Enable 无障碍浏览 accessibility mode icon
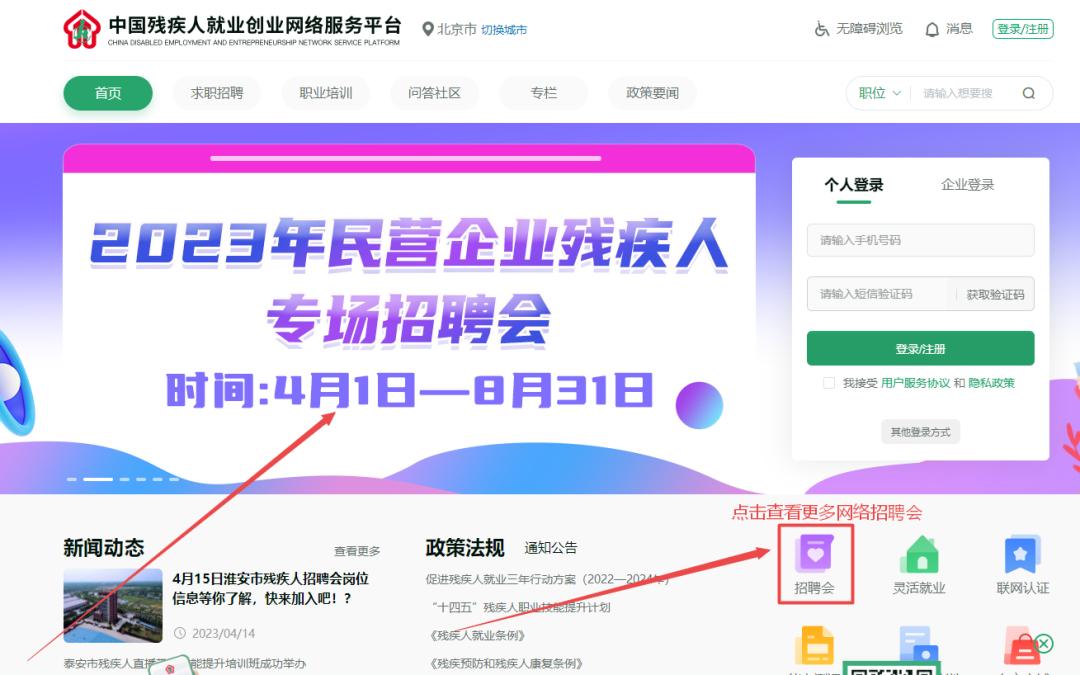The width and height of the screenshot is (1080, 675). pos(821,29)
